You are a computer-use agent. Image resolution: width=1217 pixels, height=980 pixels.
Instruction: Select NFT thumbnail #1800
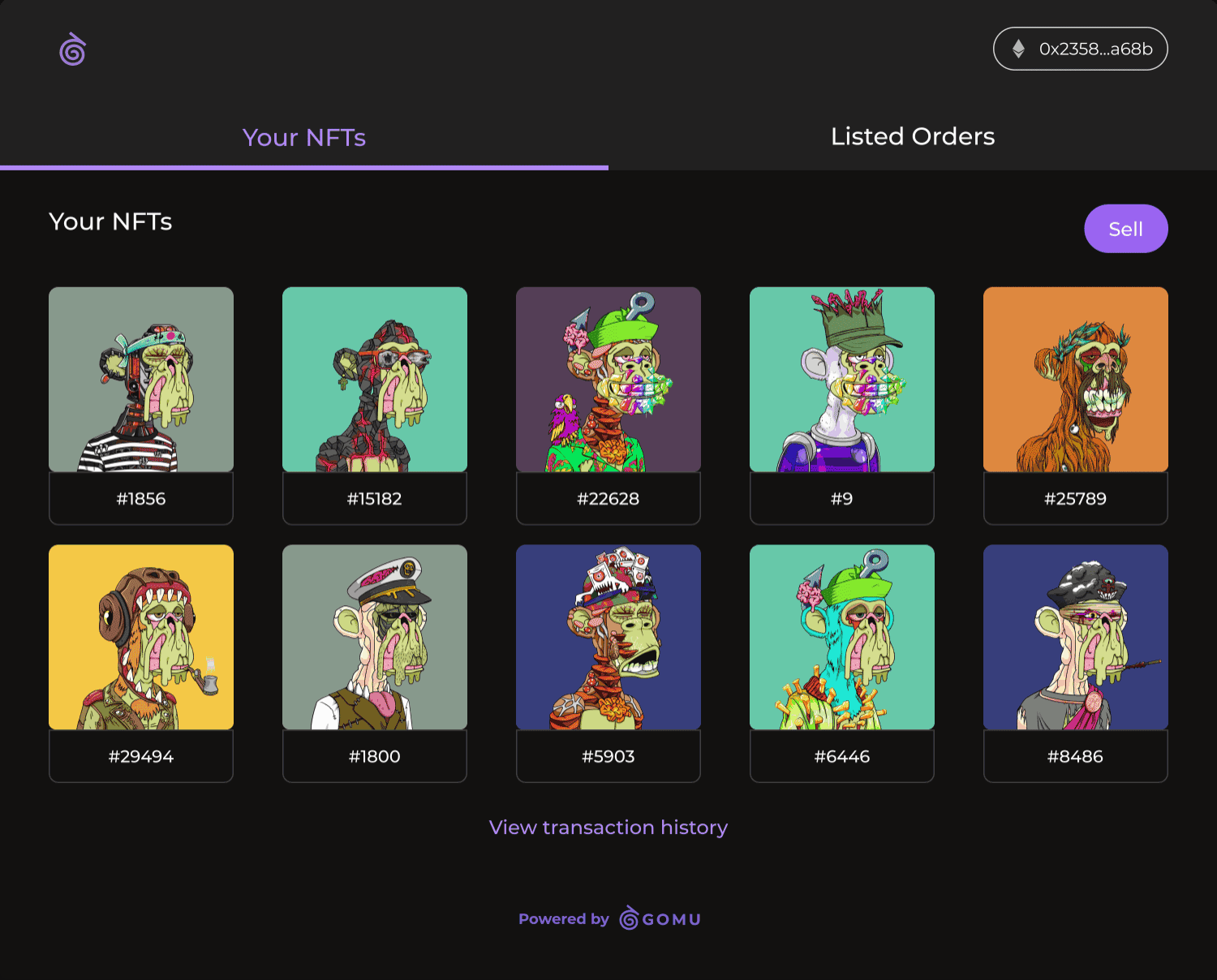point(375,638)
